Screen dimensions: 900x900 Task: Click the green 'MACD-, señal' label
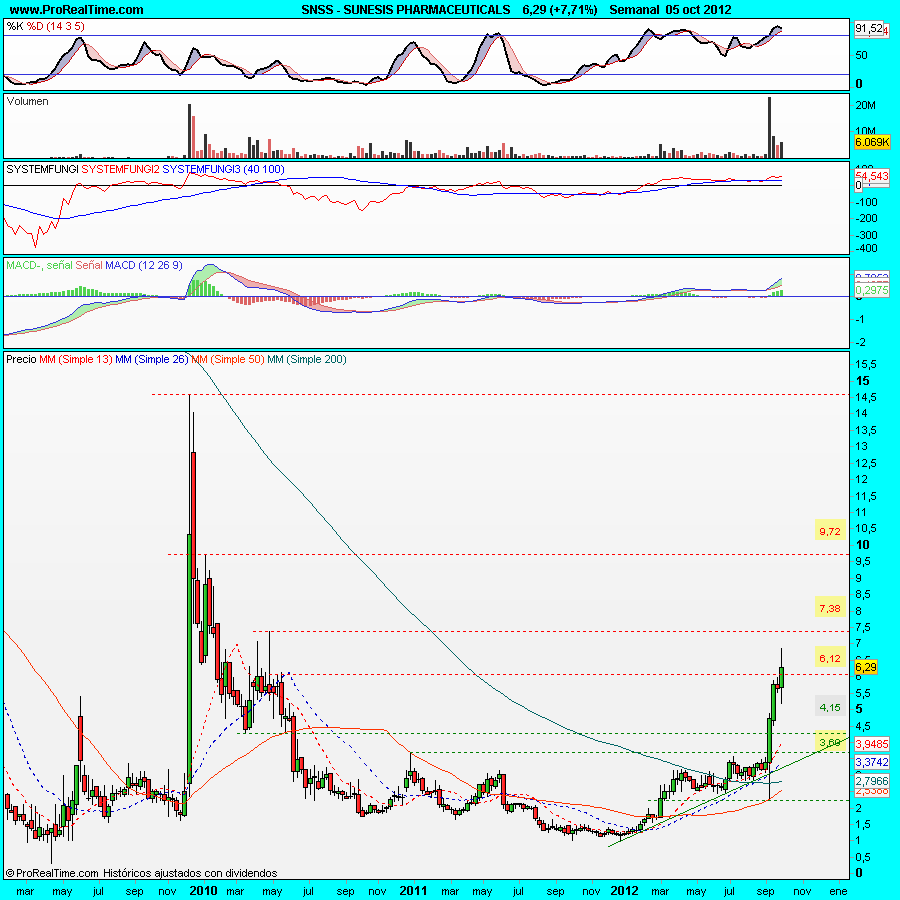tap(39, 265)
